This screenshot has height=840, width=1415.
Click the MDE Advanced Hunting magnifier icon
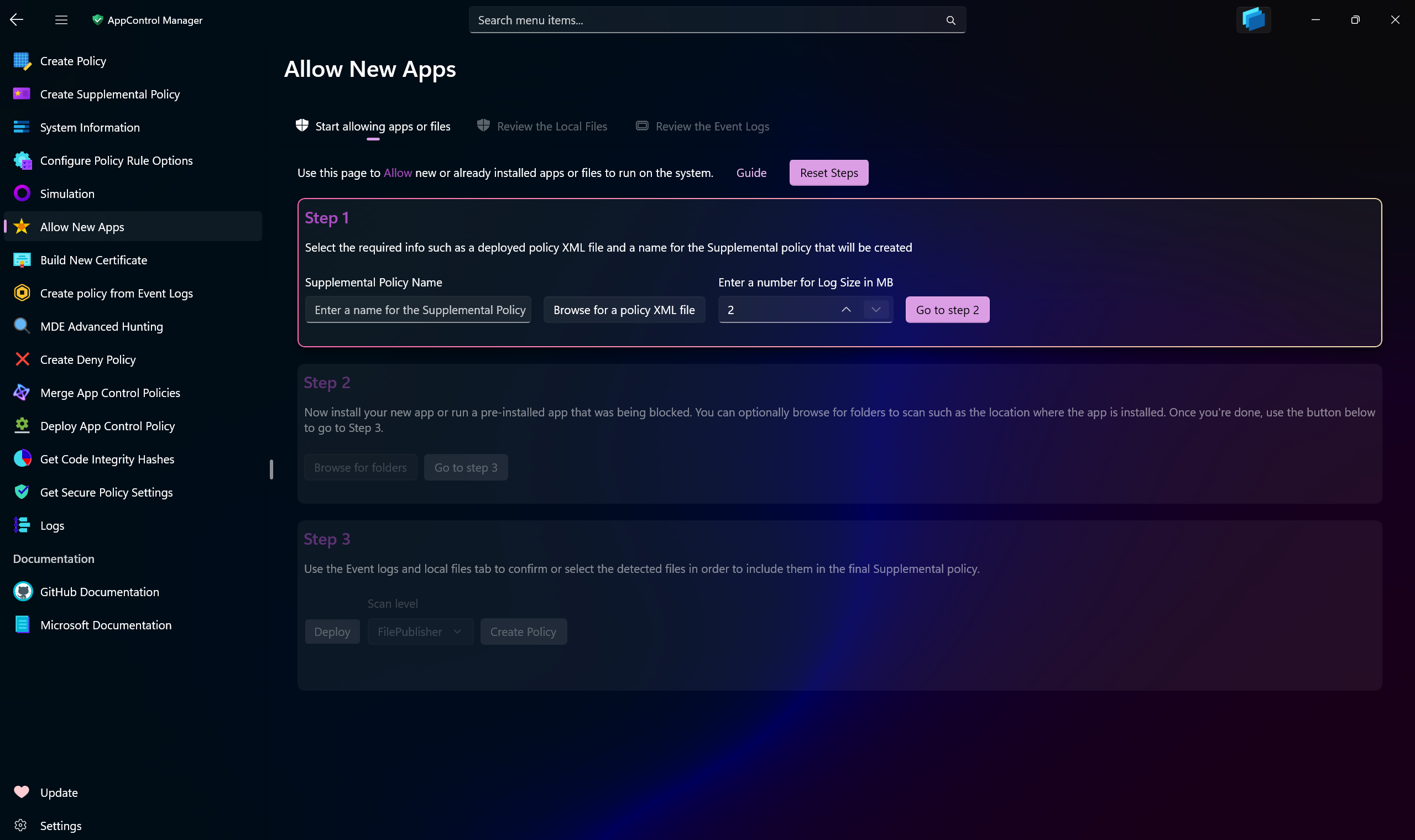22,326
